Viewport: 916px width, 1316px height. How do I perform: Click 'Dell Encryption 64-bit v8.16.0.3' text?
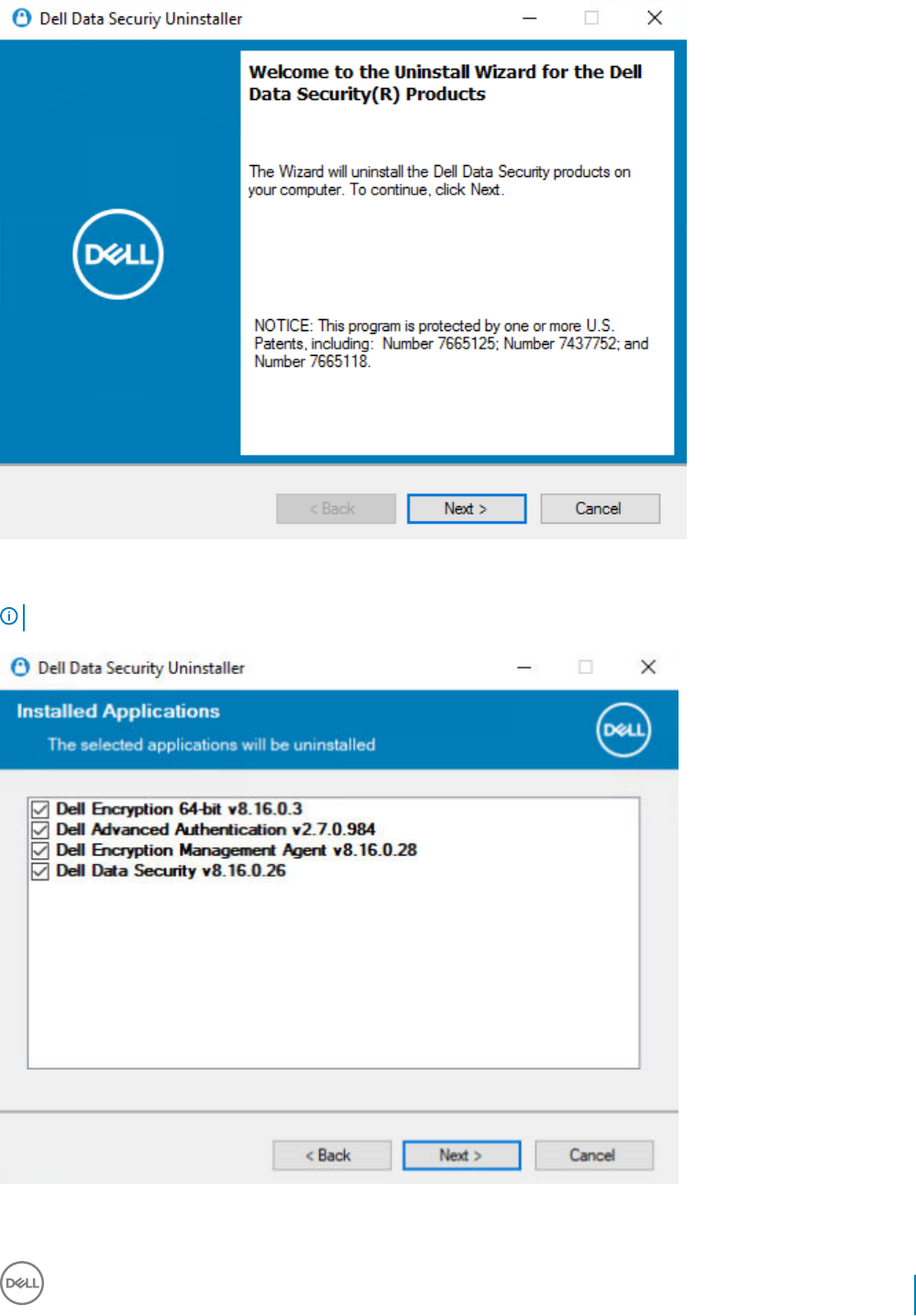[x=179, y=809]
